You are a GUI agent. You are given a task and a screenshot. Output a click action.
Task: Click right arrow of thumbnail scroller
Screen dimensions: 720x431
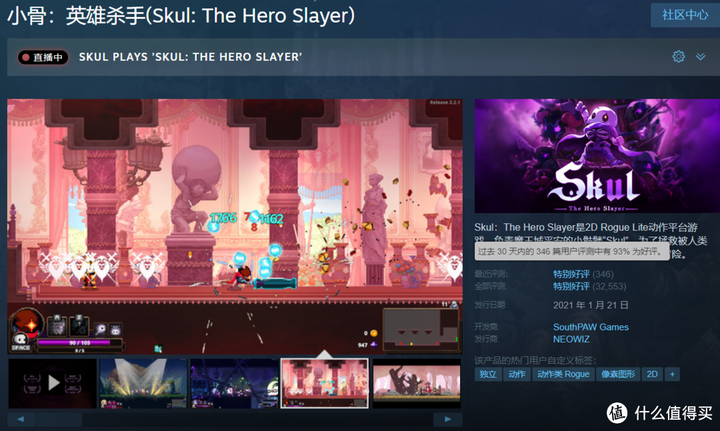pyautogui.click(x=448, y=419)
